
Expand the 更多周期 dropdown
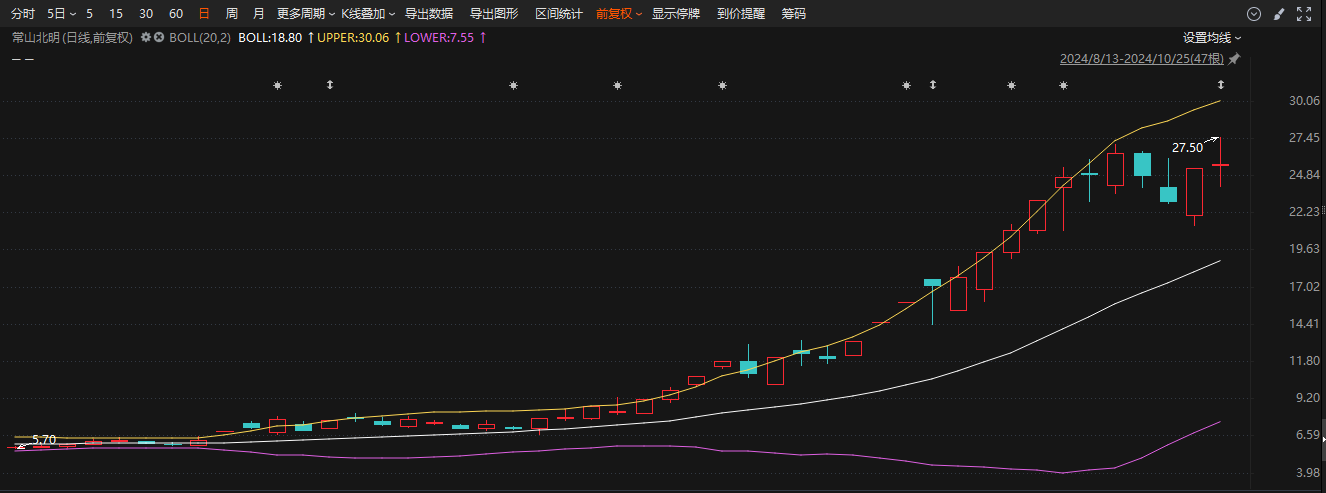tap(304, 14)
